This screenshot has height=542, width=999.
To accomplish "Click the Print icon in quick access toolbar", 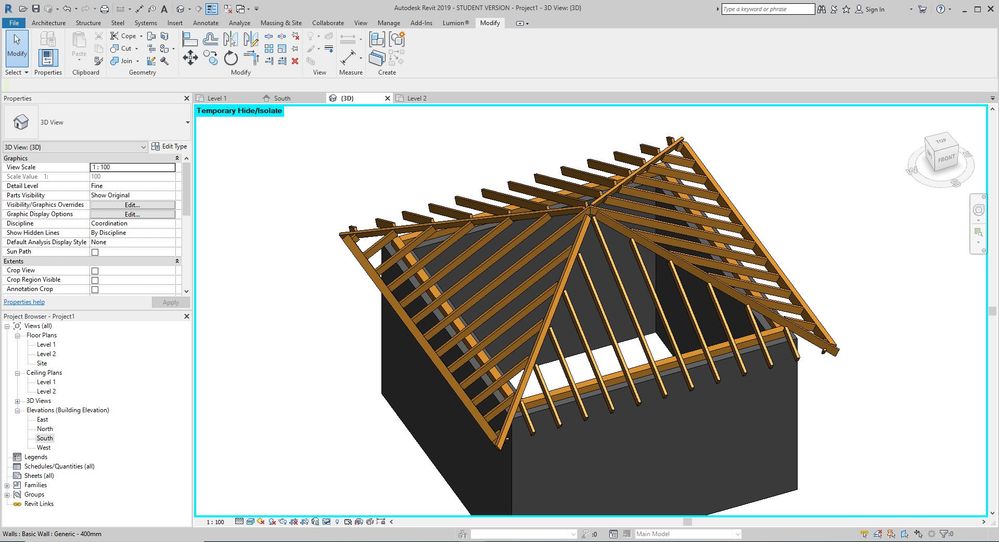I will pyautogui.click(x=104, y=9).
